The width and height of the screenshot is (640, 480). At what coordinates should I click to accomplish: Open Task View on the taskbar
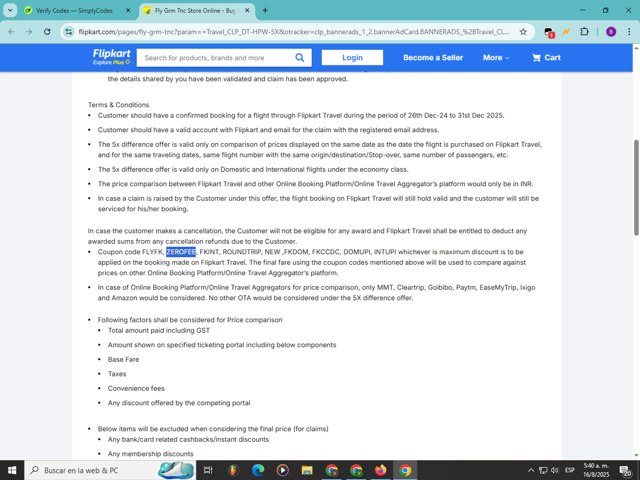[208, 470]
